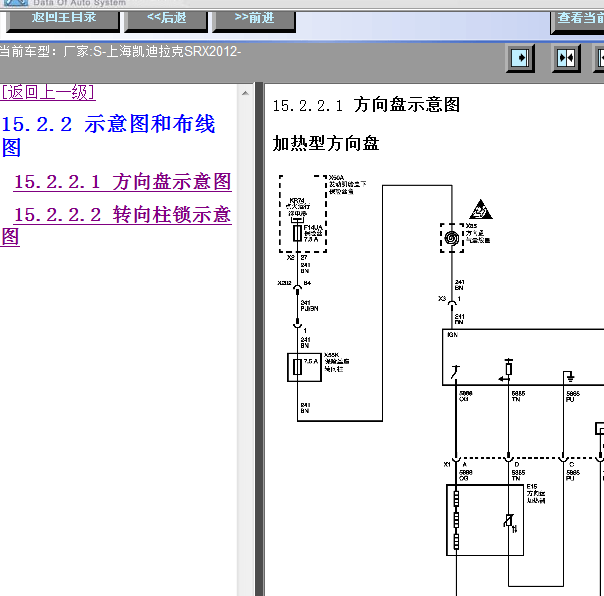This screenshot has width=604, height=596.
Task: Click the left panel scrollbar up arrow
Action: [x=245, y=92]
